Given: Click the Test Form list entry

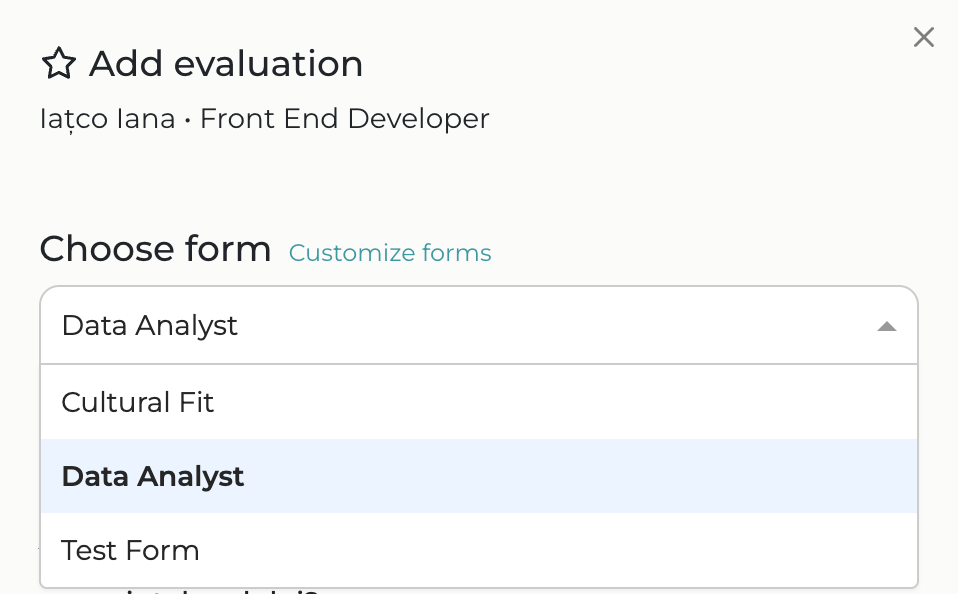Looking at the screenshot, I should tap(130, 550).
